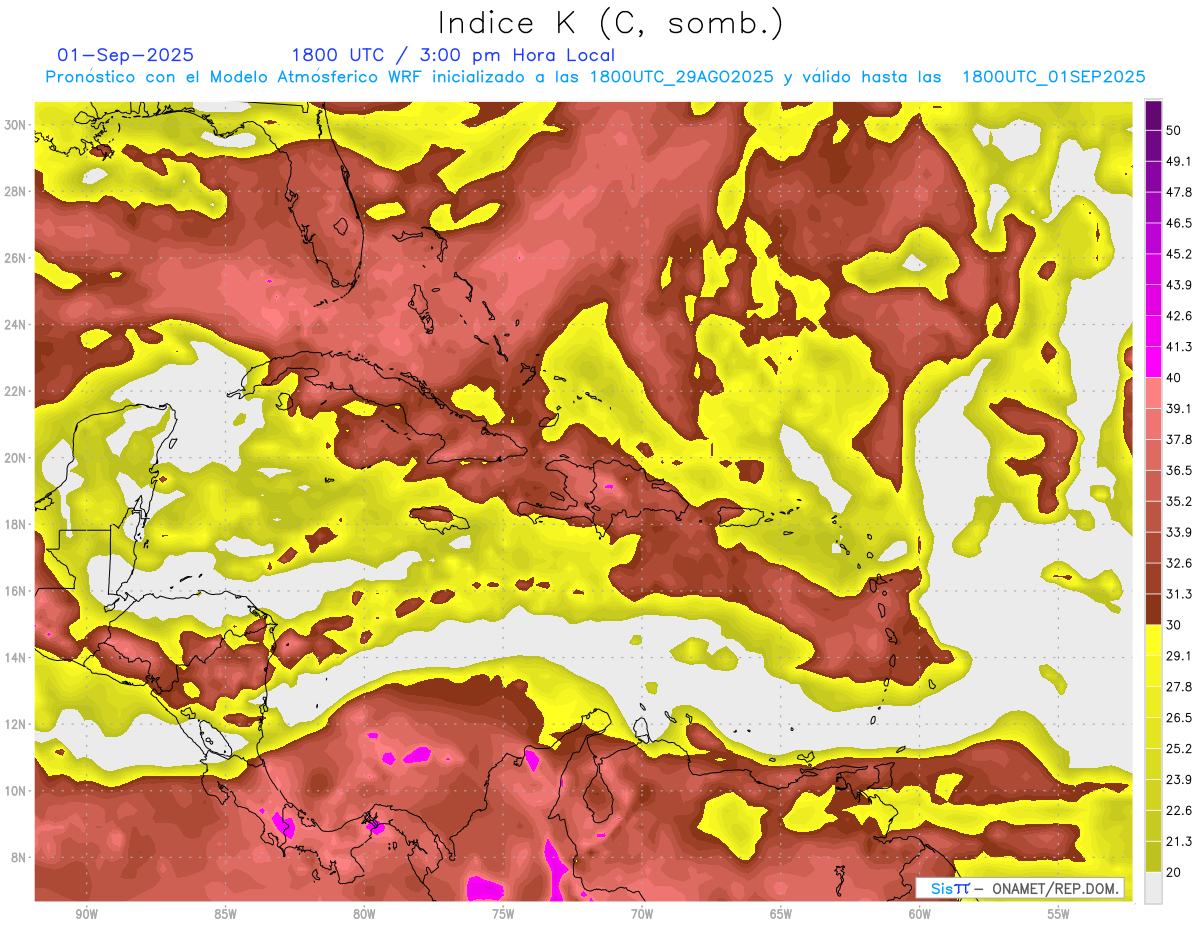Click the "46.5" color bar label

[1178, 223]
